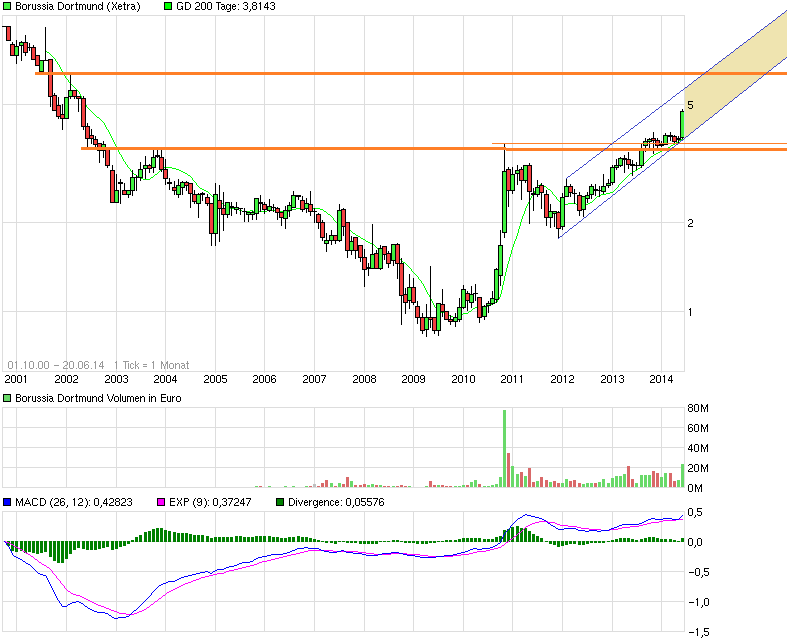The width and height of the screenshot is (787, 640).
Task: Click the MACD axis value 0,5
Action: (x=695, y=513)
